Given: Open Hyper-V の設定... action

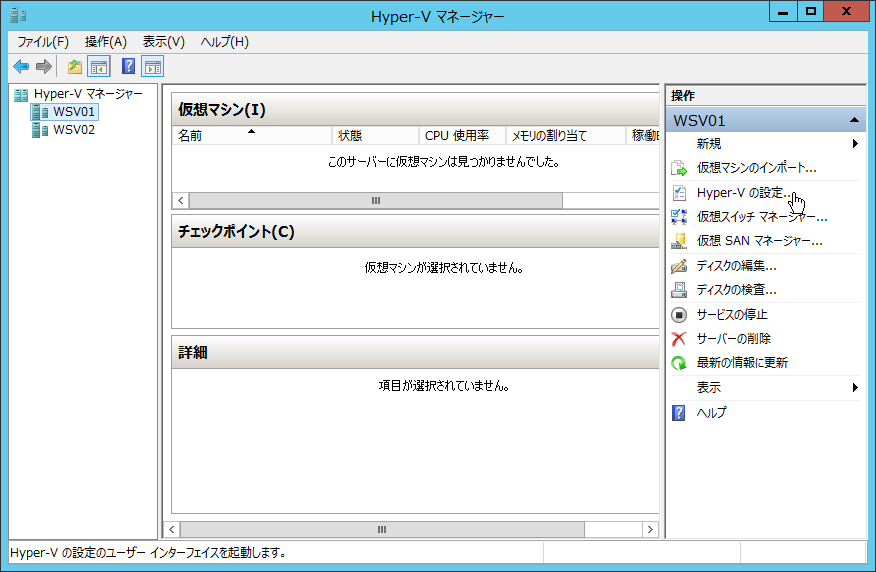Looking at the screenshot, I should tap(744, 193).
